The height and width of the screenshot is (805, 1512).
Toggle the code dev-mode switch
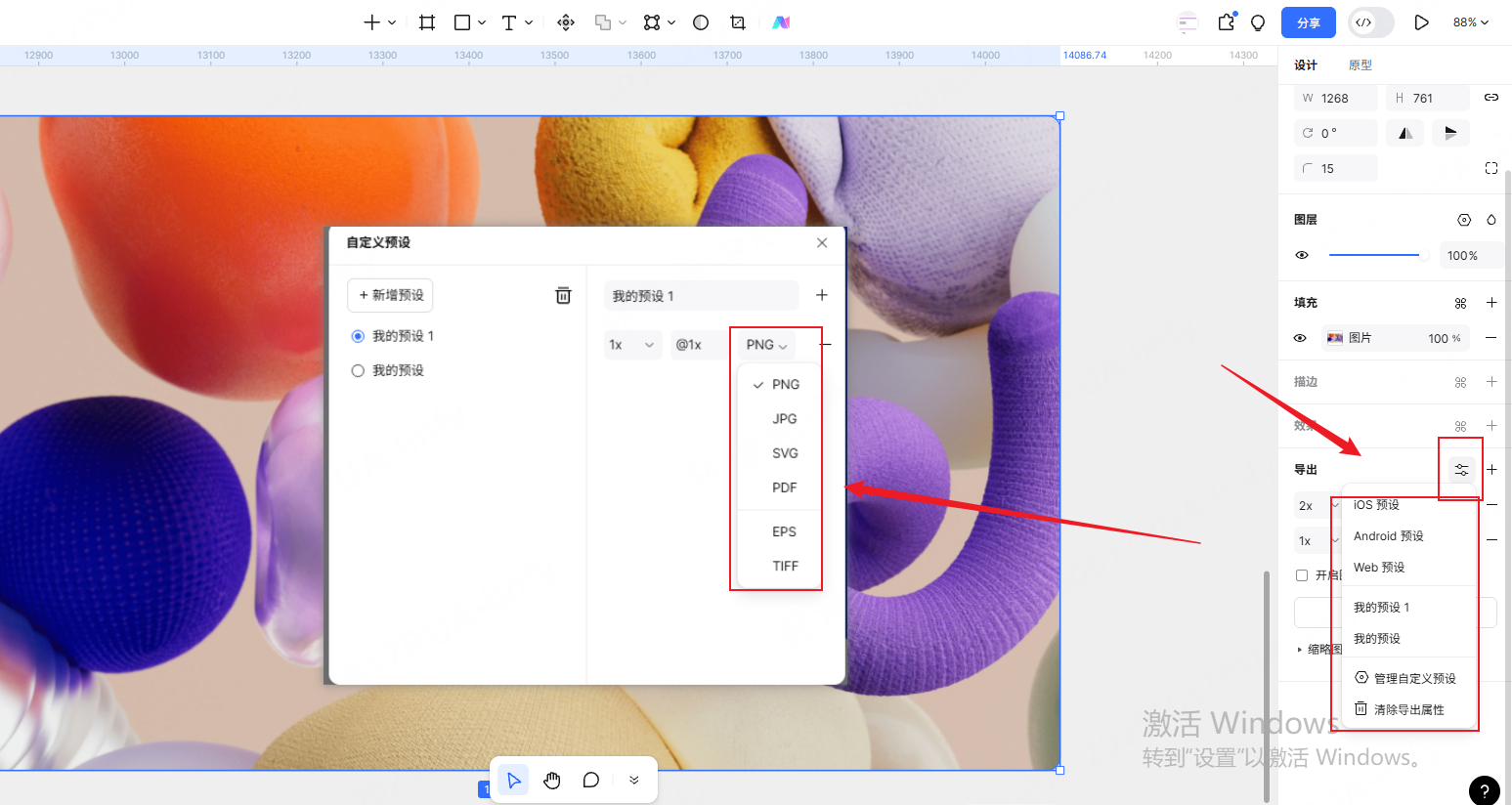pyautogui.click(x=1370, y=22)
